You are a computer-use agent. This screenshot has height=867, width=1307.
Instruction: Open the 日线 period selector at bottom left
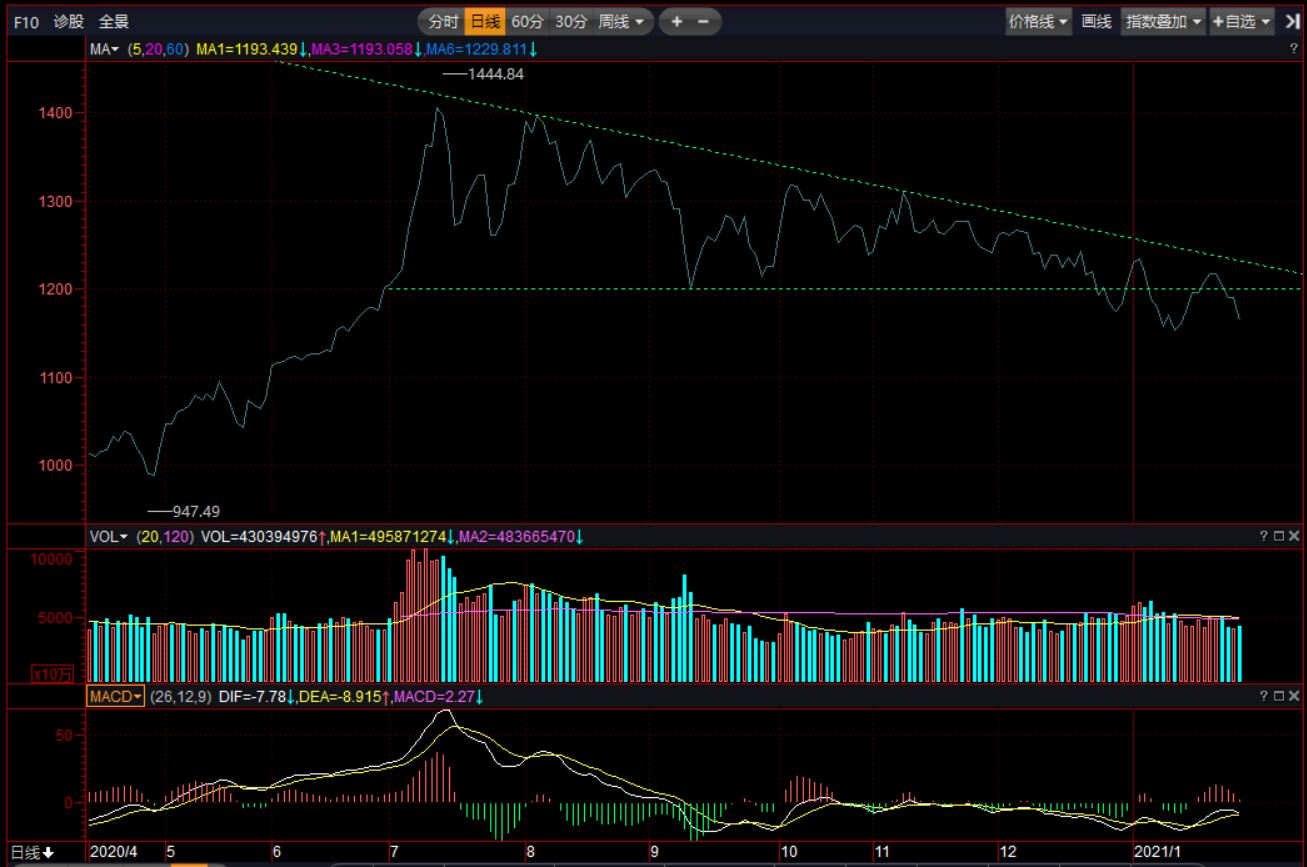[x=32, y=853]
